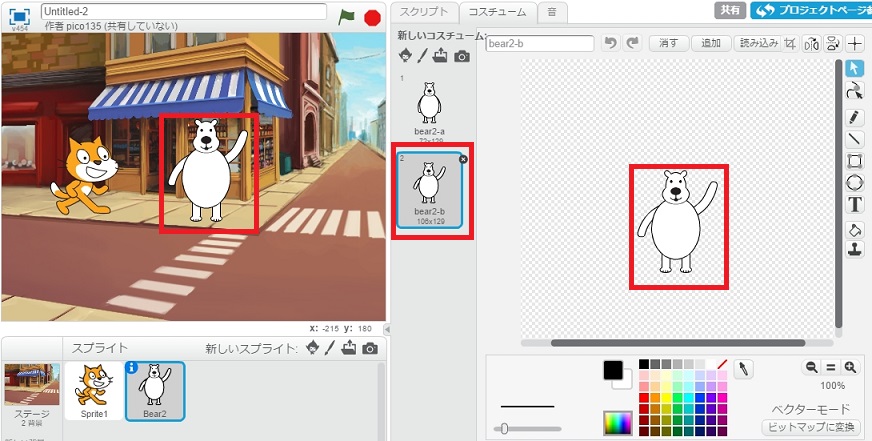Click the 消す (Clear) button
Viewport: 872px width, 441px height.
coord(668,43)
